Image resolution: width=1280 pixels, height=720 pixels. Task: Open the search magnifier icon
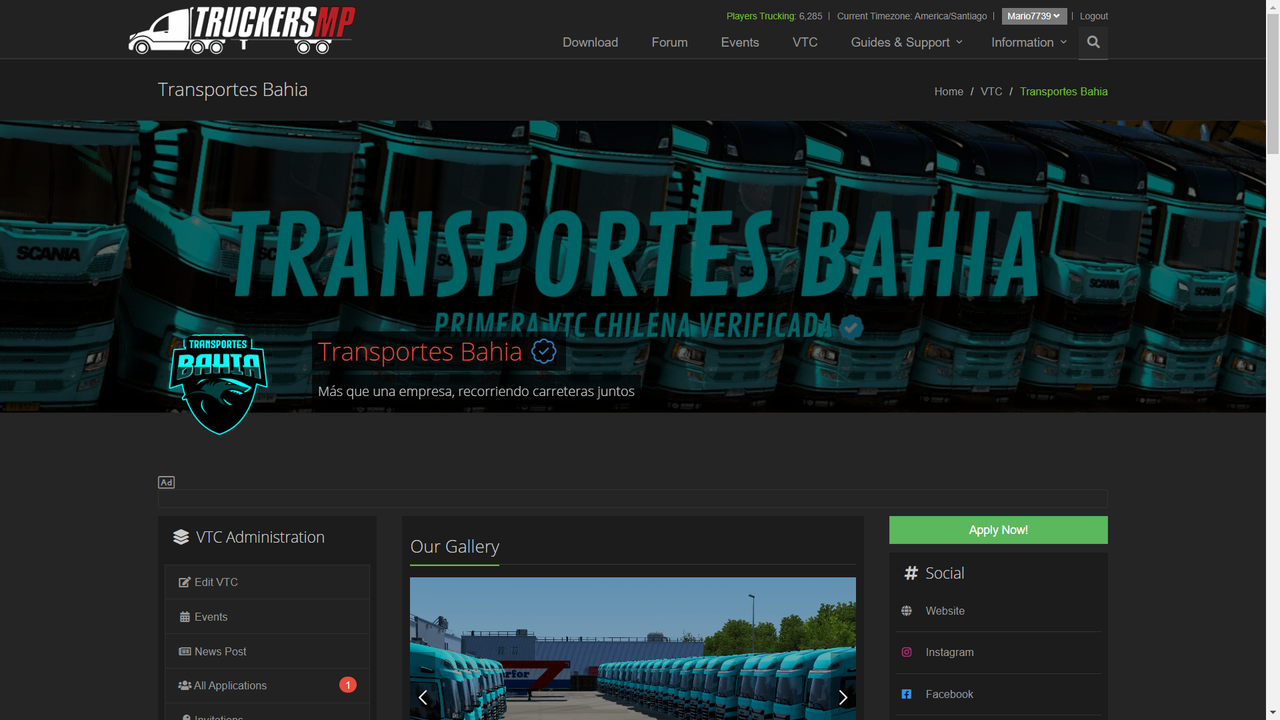click(1093, 42)
